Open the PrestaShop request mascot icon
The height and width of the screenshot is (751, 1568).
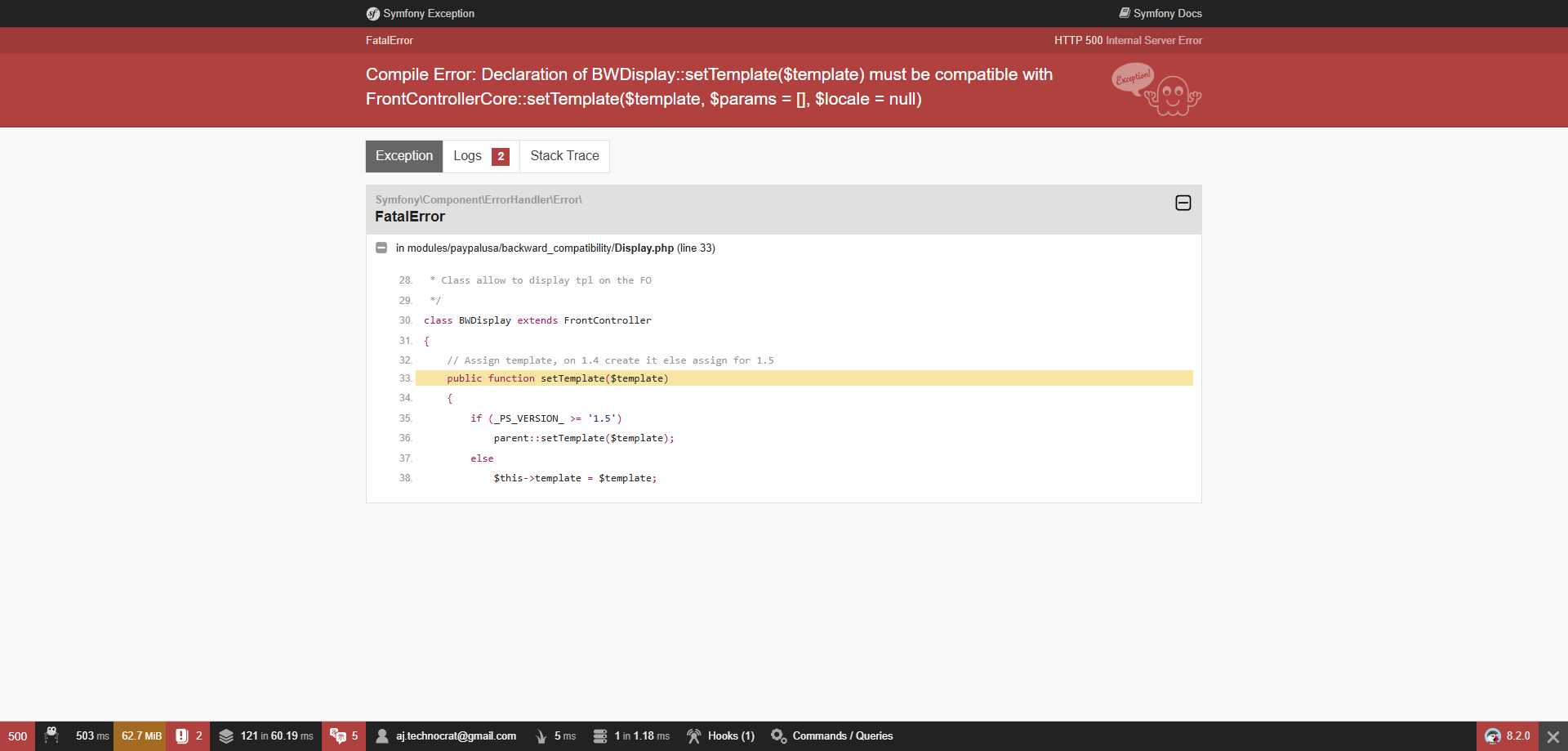tap(51, 736)
